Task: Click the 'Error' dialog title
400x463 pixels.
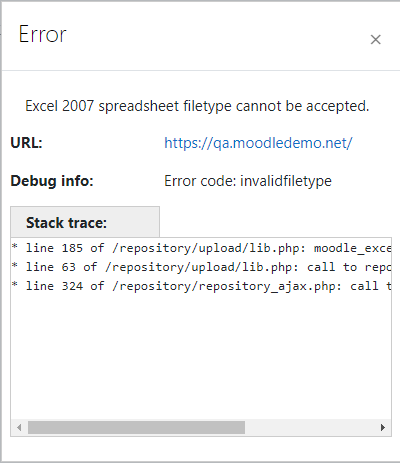Action: (x=43, y=34)
